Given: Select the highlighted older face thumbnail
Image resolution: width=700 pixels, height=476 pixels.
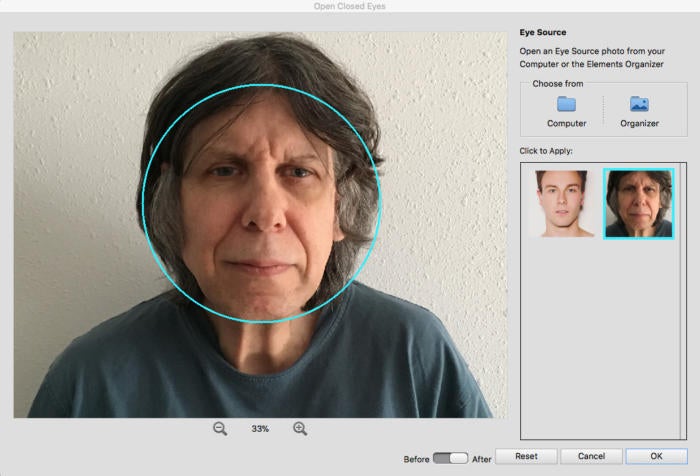Looking at the screenshot, I should [x=638, y=204].
